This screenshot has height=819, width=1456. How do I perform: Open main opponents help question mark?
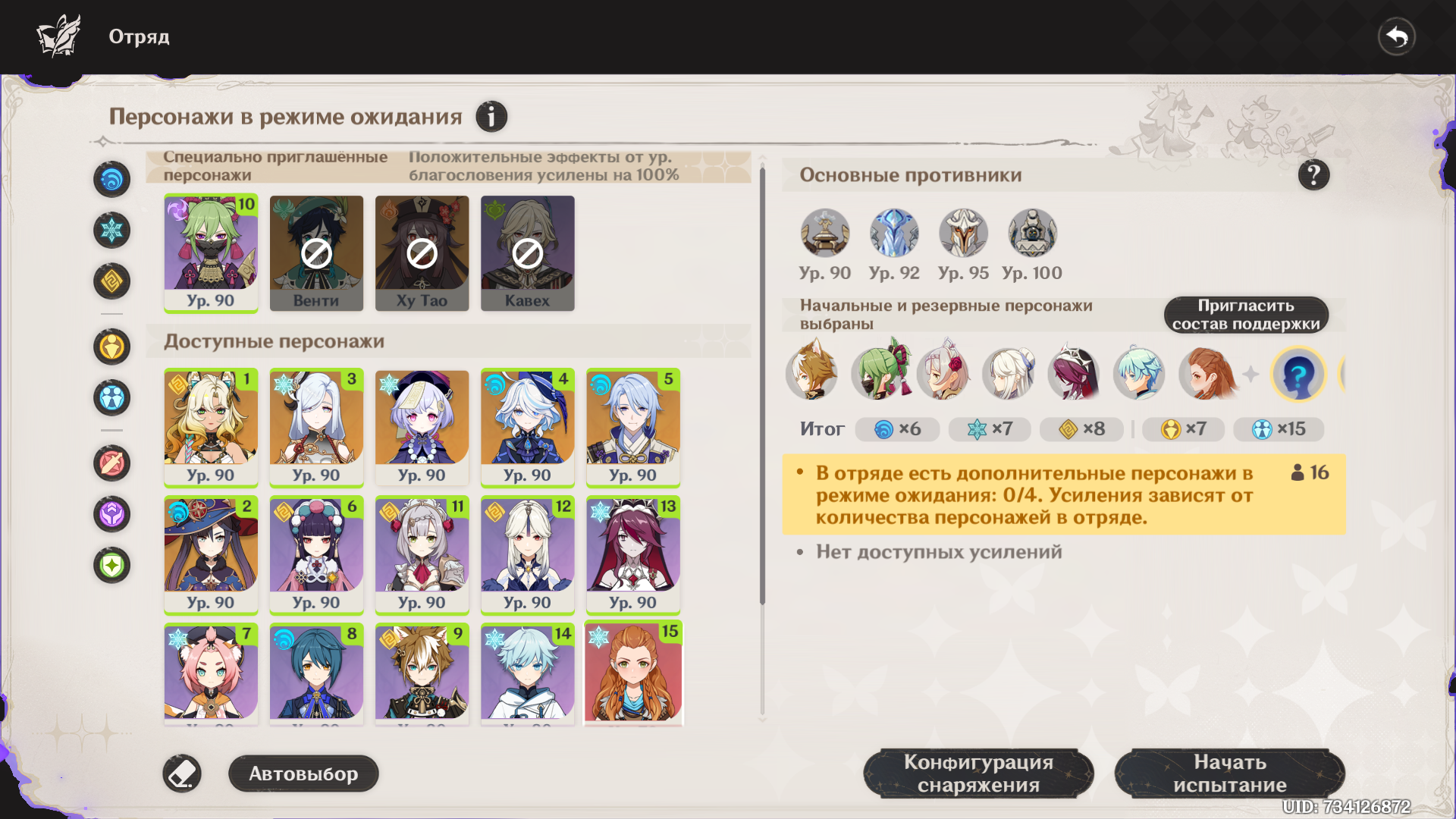[1313, 175]
